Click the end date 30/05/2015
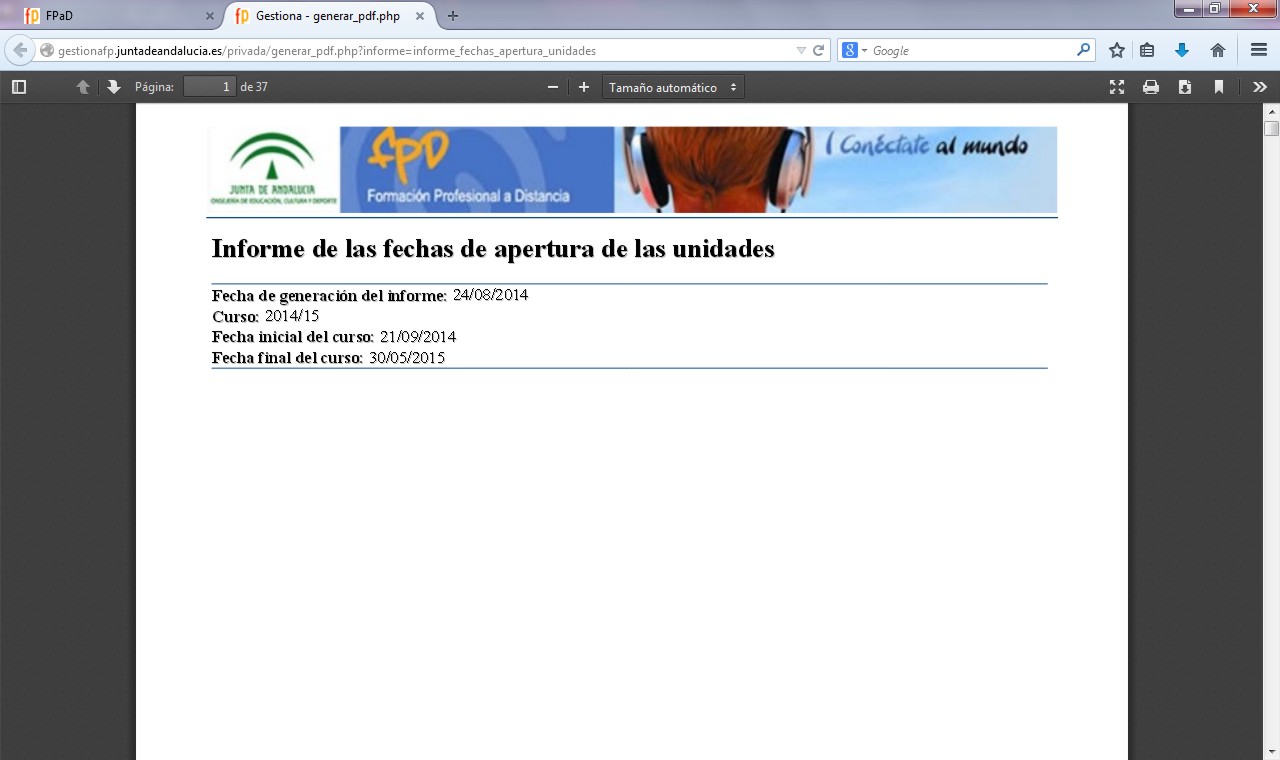The width and height of the screenshot is (1280, 760). (x=407, y=358)
